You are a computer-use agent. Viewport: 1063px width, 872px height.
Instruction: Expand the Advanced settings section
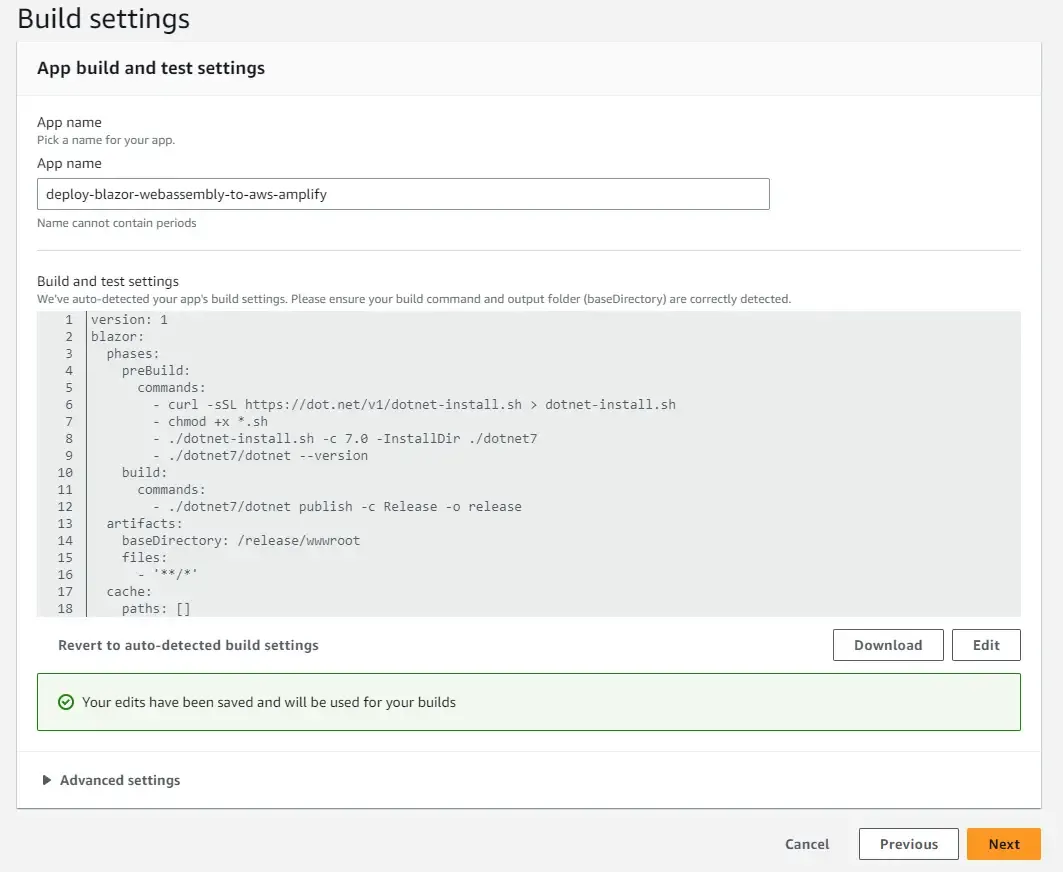(113, 780)
